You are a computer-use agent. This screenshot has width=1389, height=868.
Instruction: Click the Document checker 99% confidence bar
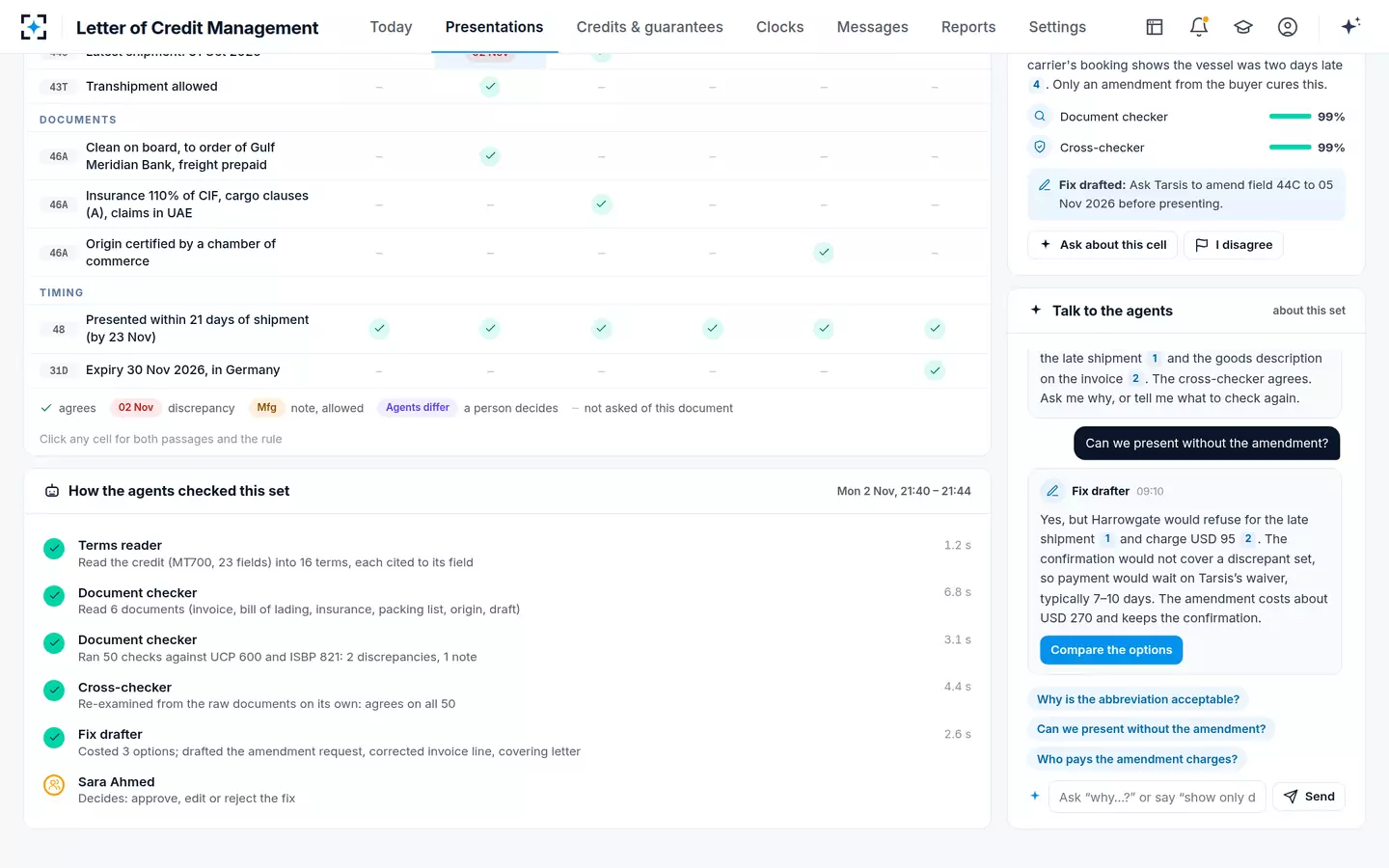point(1290,117)
